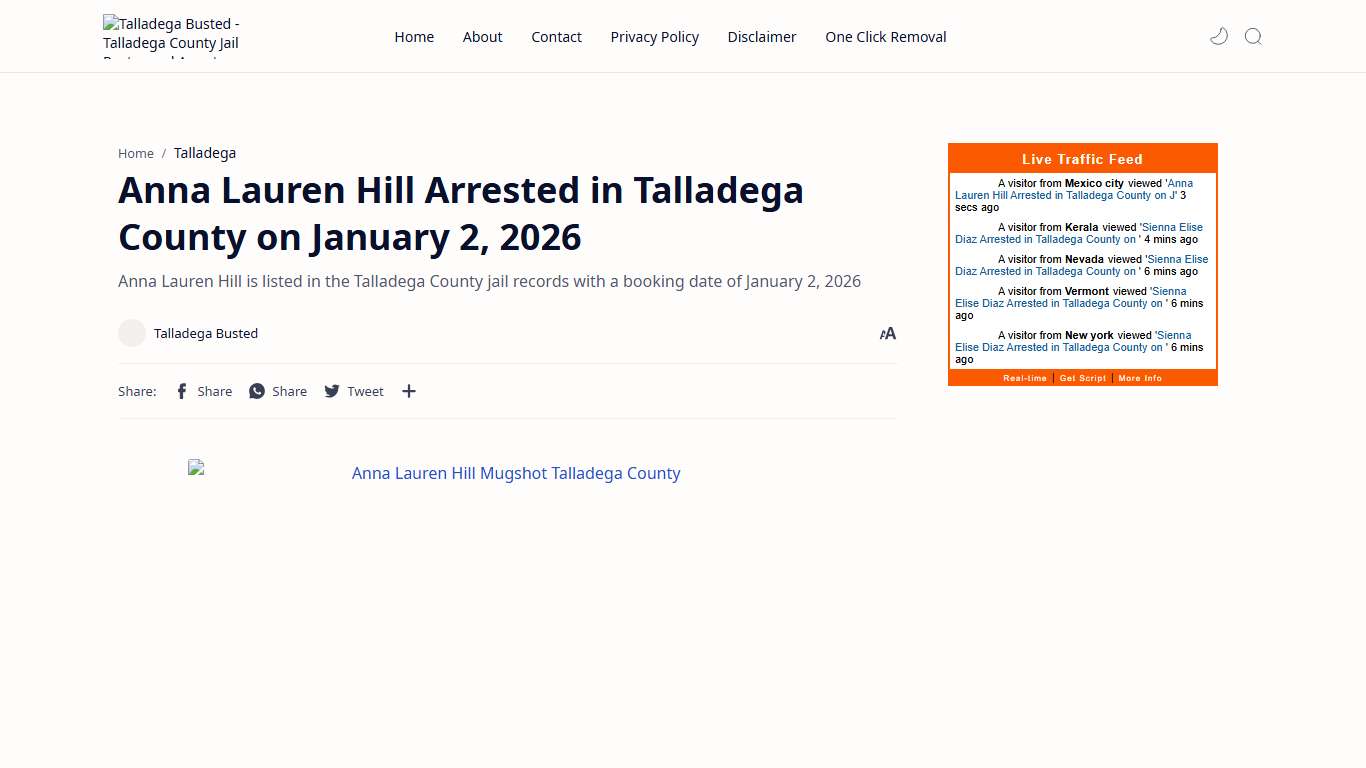Click the author avatar next to Talladega Busted

pos(131,332)
